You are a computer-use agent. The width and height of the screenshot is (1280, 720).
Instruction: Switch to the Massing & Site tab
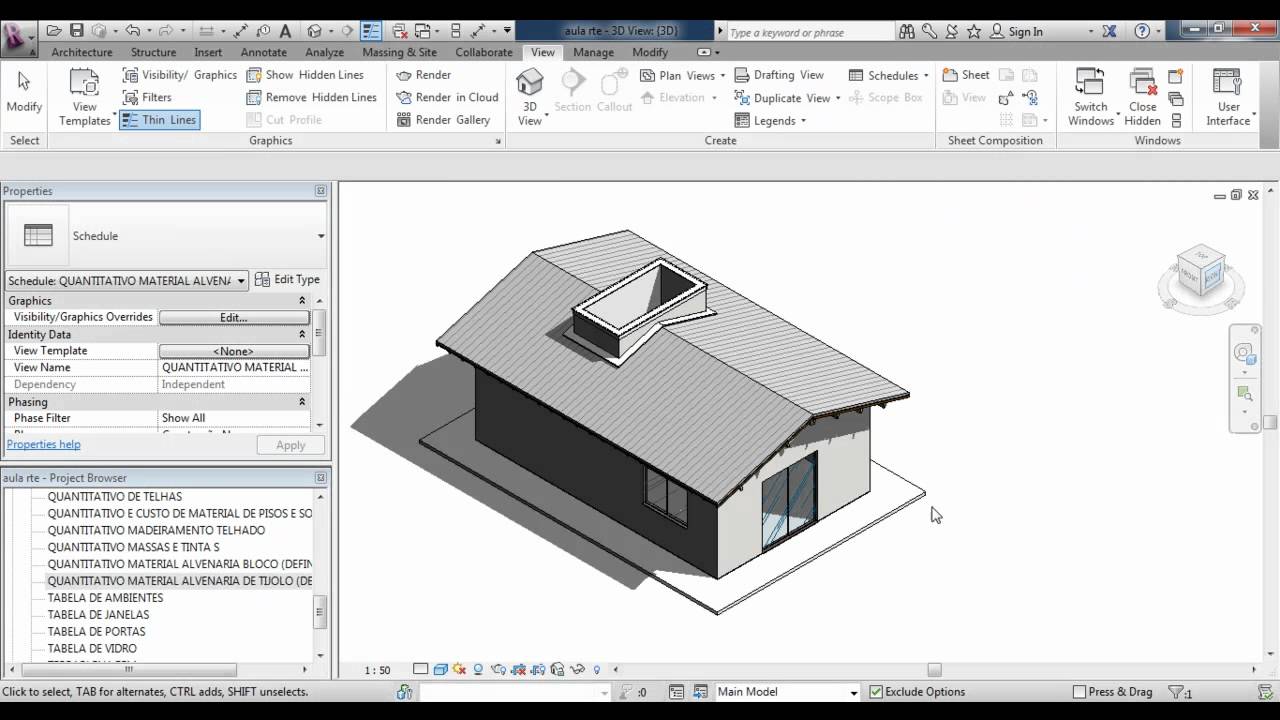click(x=399, y=52)
